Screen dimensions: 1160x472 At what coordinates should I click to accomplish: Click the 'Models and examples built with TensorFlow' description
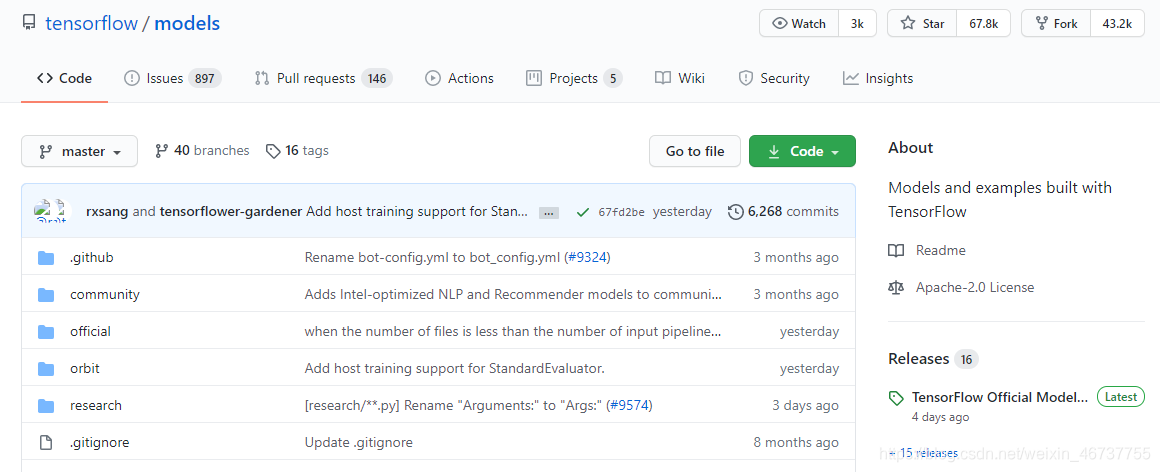[1000, 200]
